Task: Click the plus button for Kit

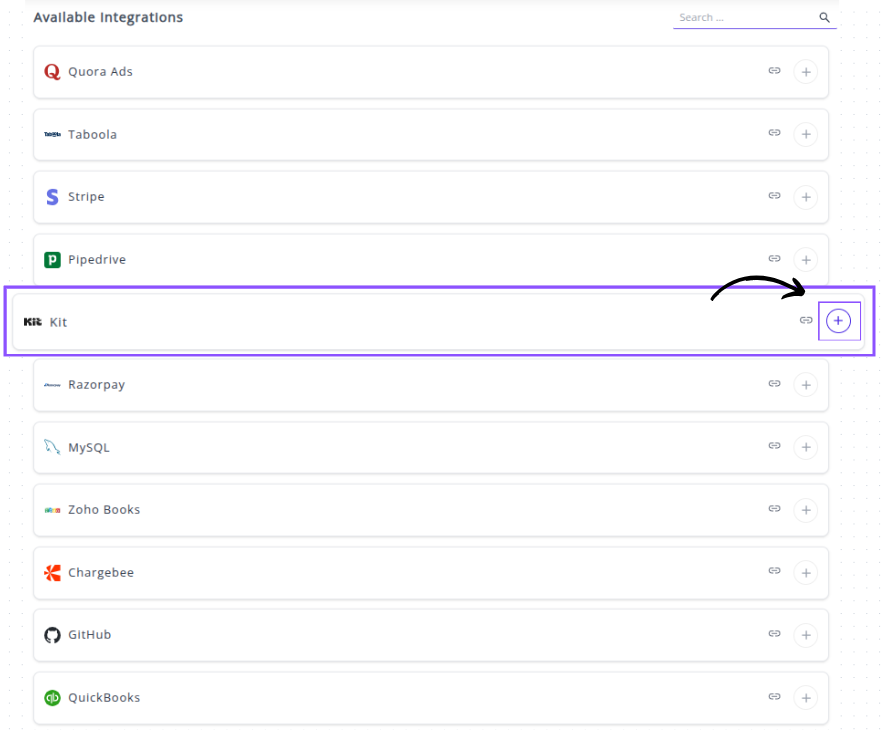Action: [839, 321]
